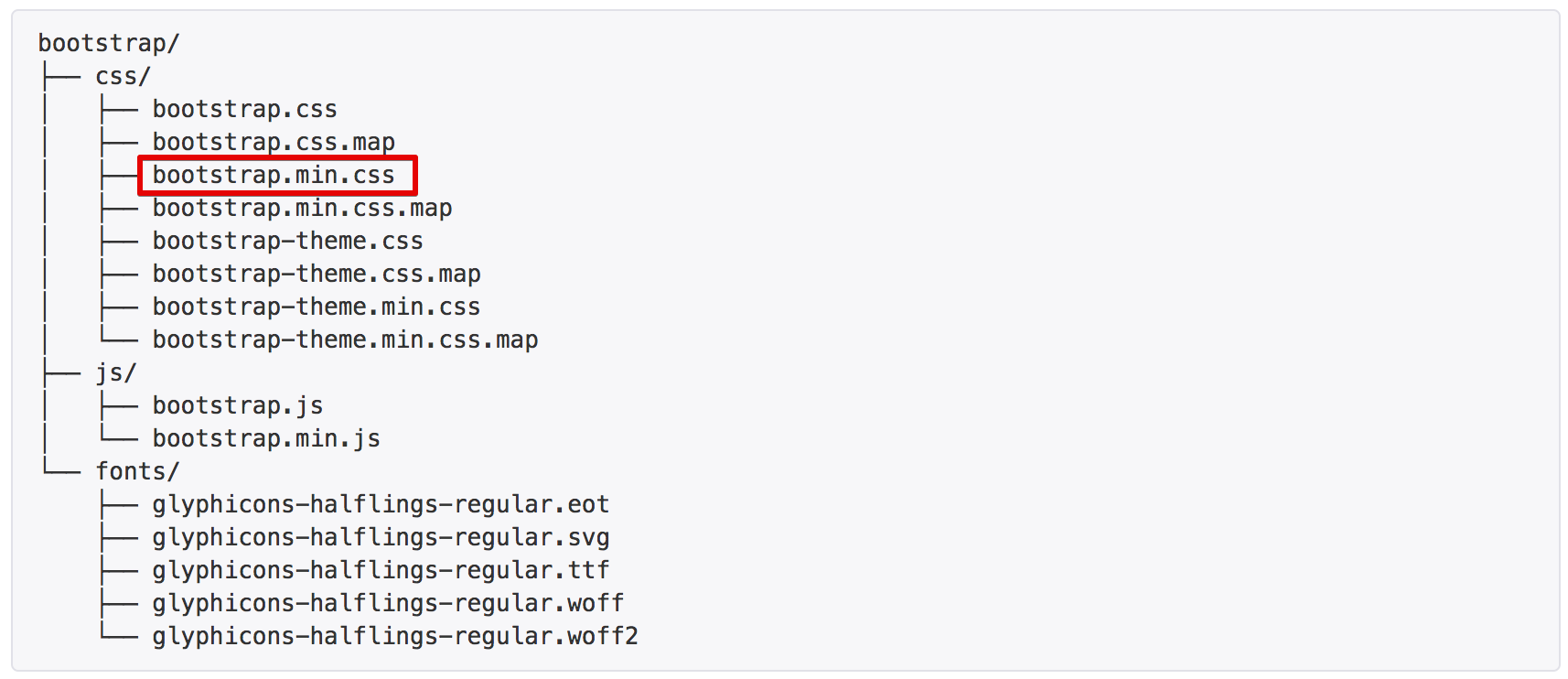Viewport: 1568px width, 679px height.
Task: Select bootstrap.min.css.map file
Action: pyautogui.click(x=302, y=208)
